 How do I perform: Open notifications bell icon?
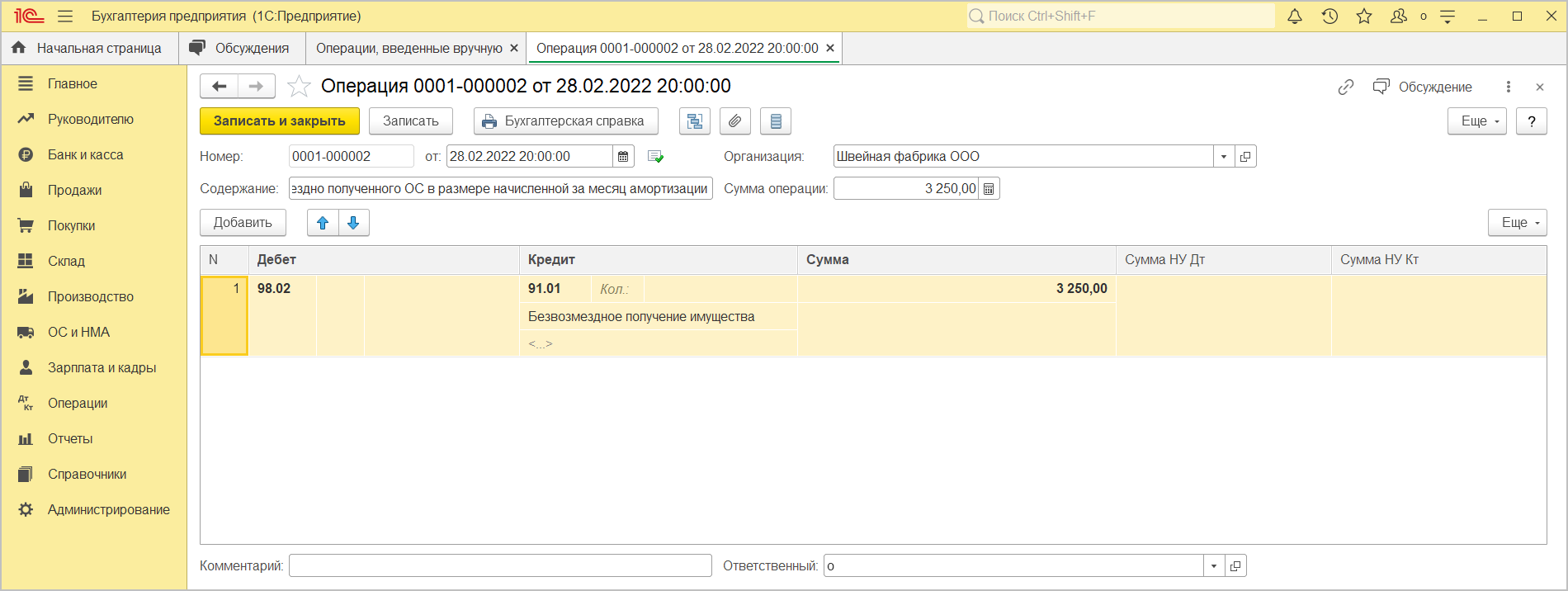pyautogui.click(x=1295, y=16)
